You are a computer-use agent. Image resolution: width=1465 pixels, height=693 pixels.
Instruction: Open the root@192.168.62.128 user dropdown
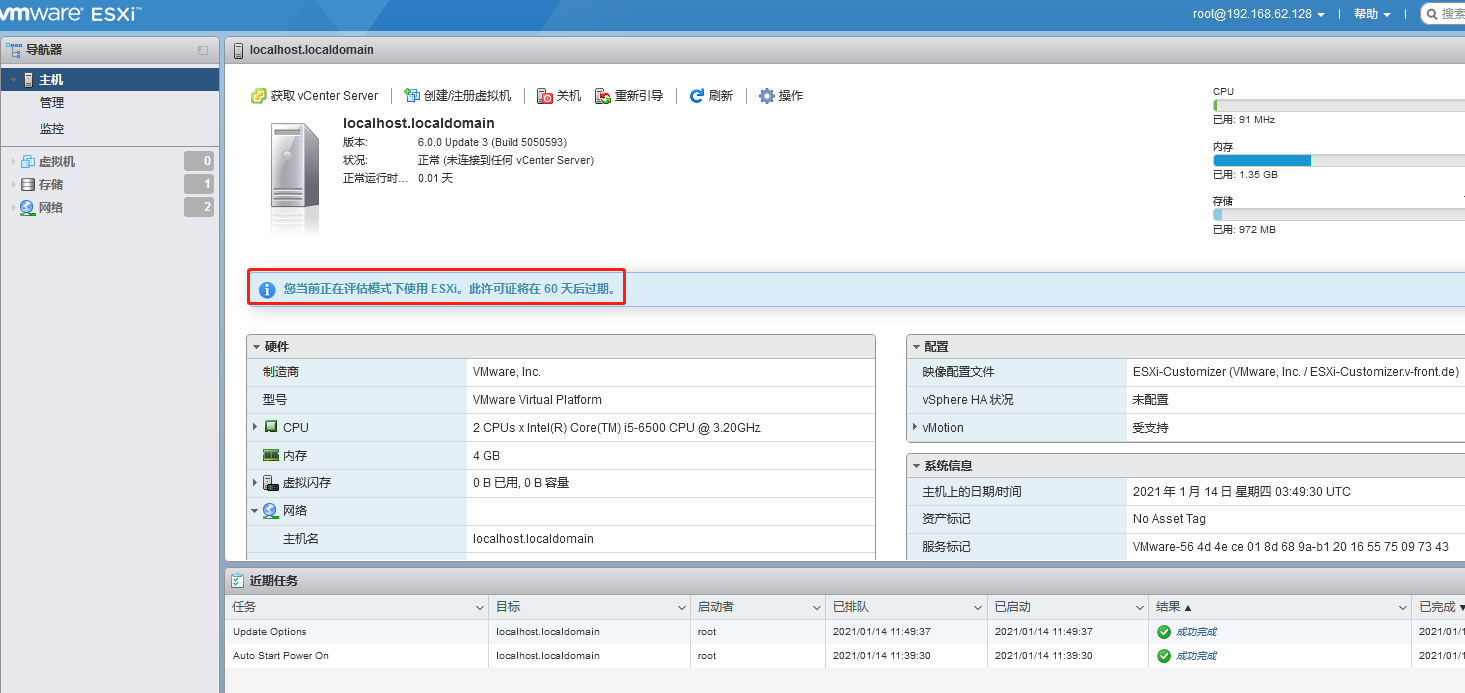[1259, 14]
